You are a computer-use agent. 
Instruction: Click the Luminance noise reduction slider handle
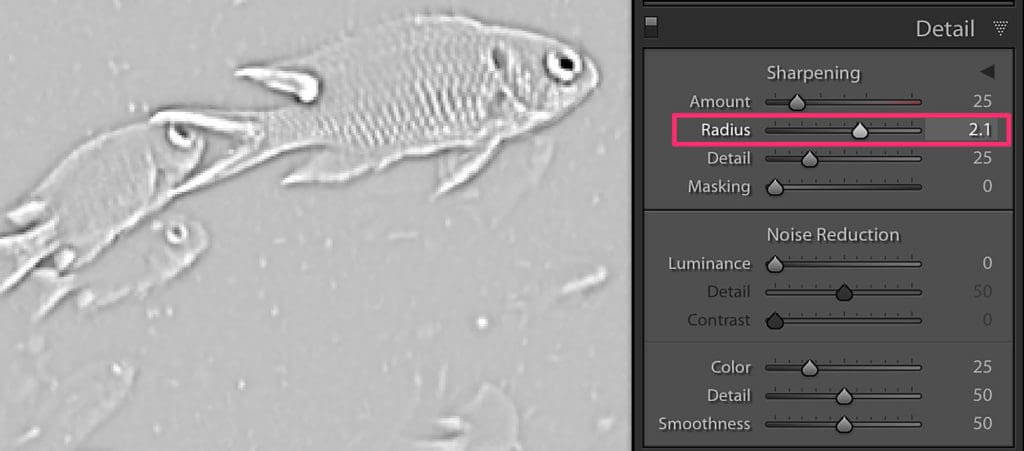[775, 264]
